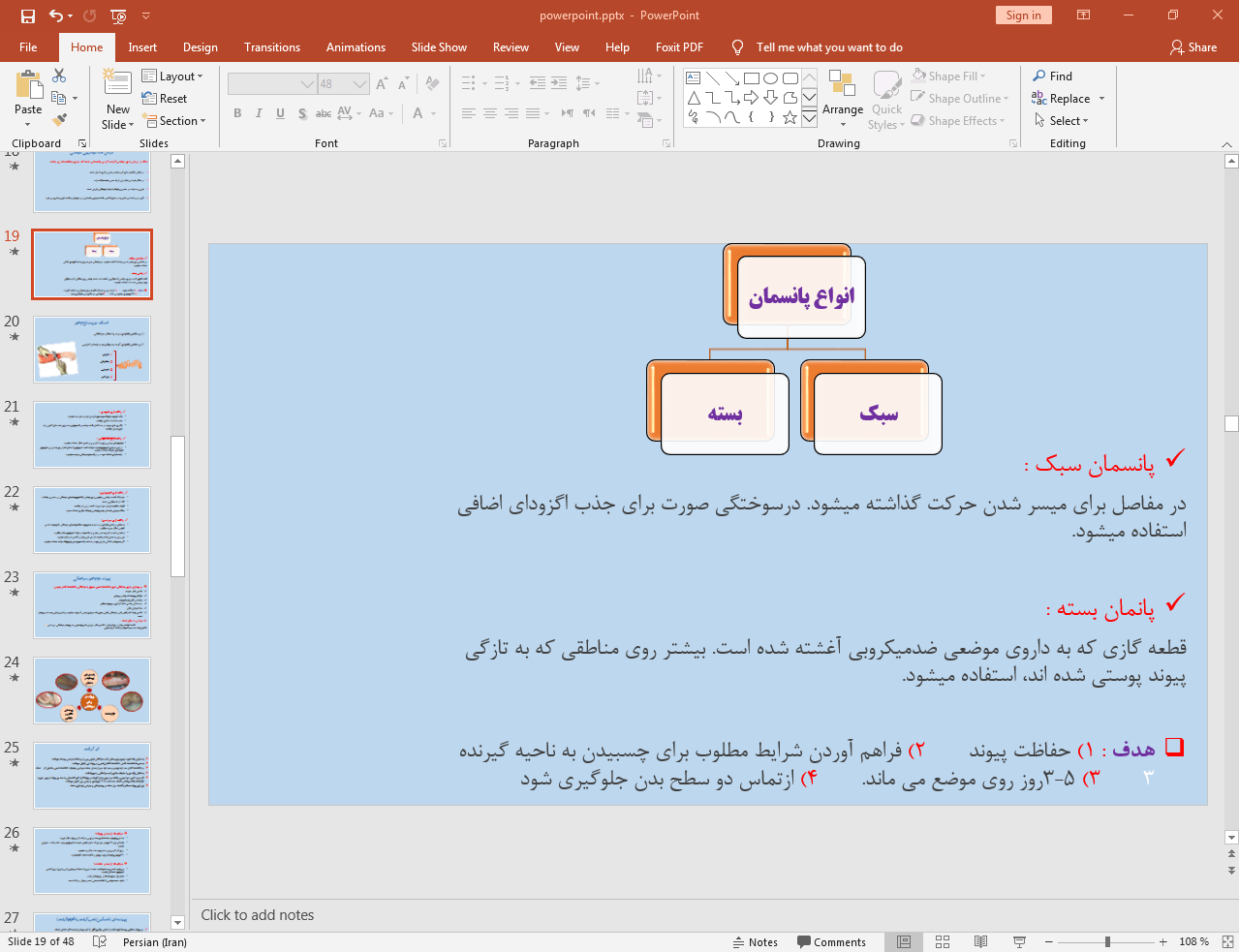Align text left
Screen dimensions: 1239x952
(469, 113)
